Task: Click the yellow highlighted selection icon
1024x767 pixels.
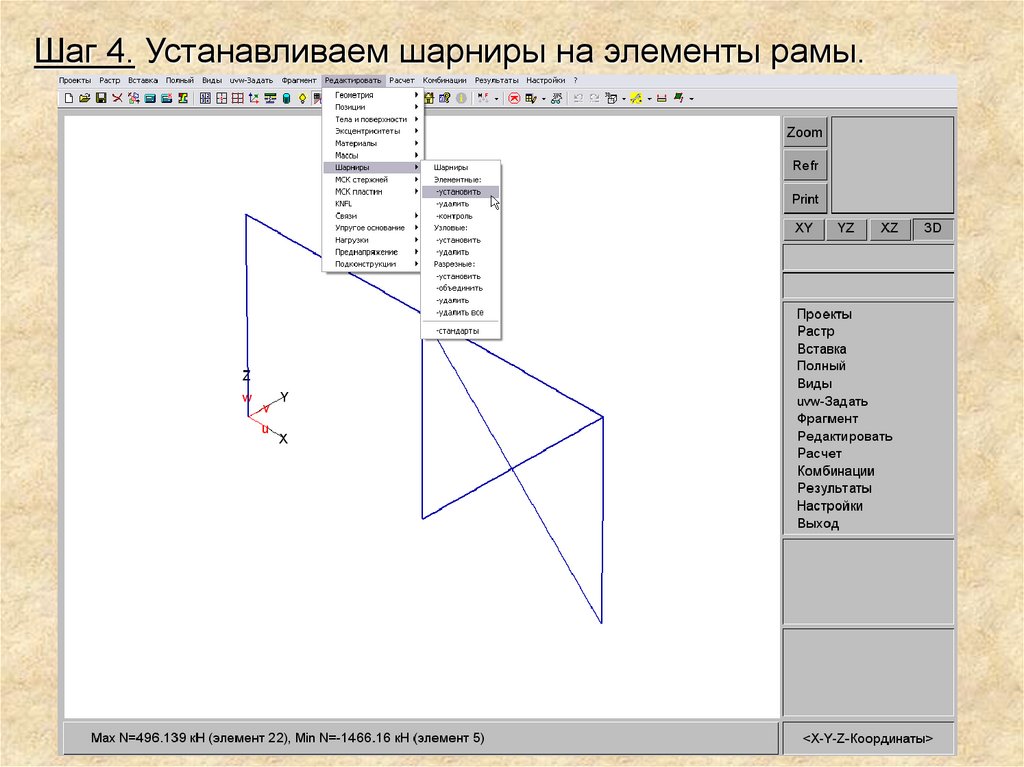Action: click(635, 98)
